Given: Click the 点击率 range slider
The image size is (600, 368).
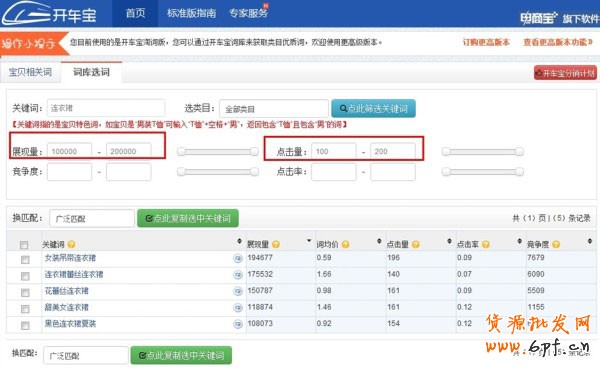Looking at the screenshot, I should (483, 172).
